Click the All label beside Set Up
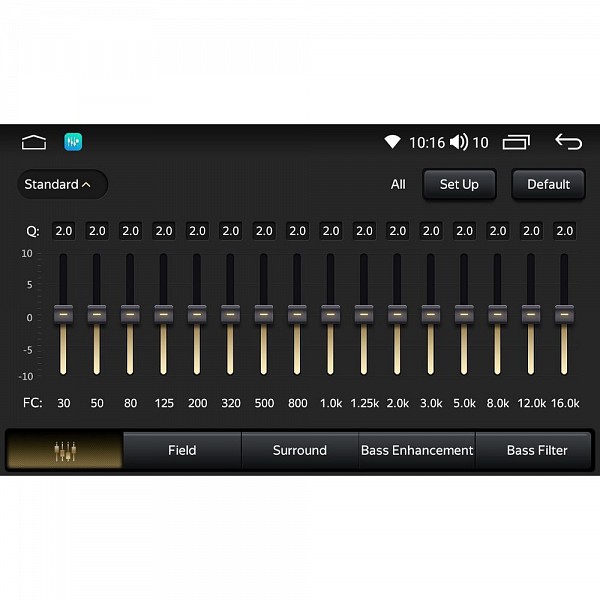600x600 pixels. point(398,184)
